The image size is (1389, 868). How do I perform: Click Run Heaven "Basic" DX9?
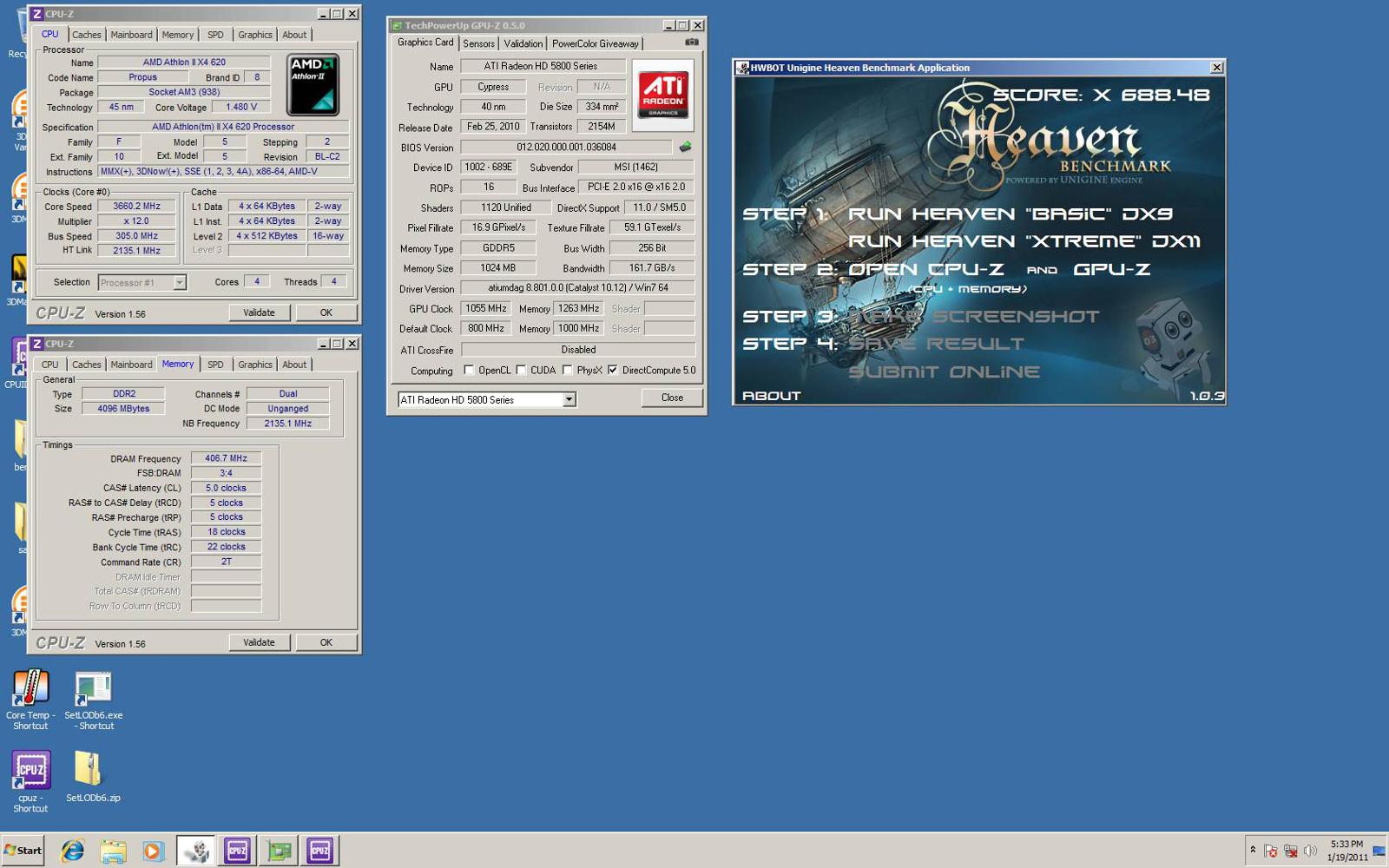[1010, 214]
